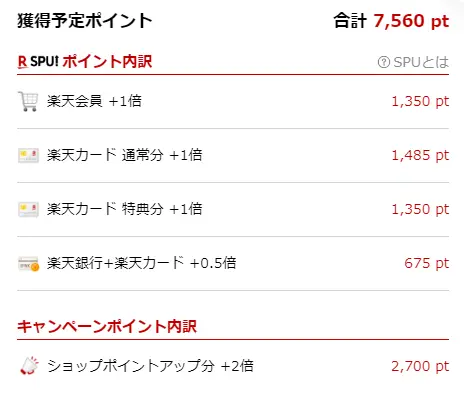Screen dimensions: 464x393
Task: Click the bank card icon for 楽天銀行+楽天カード
Action: 29,264
